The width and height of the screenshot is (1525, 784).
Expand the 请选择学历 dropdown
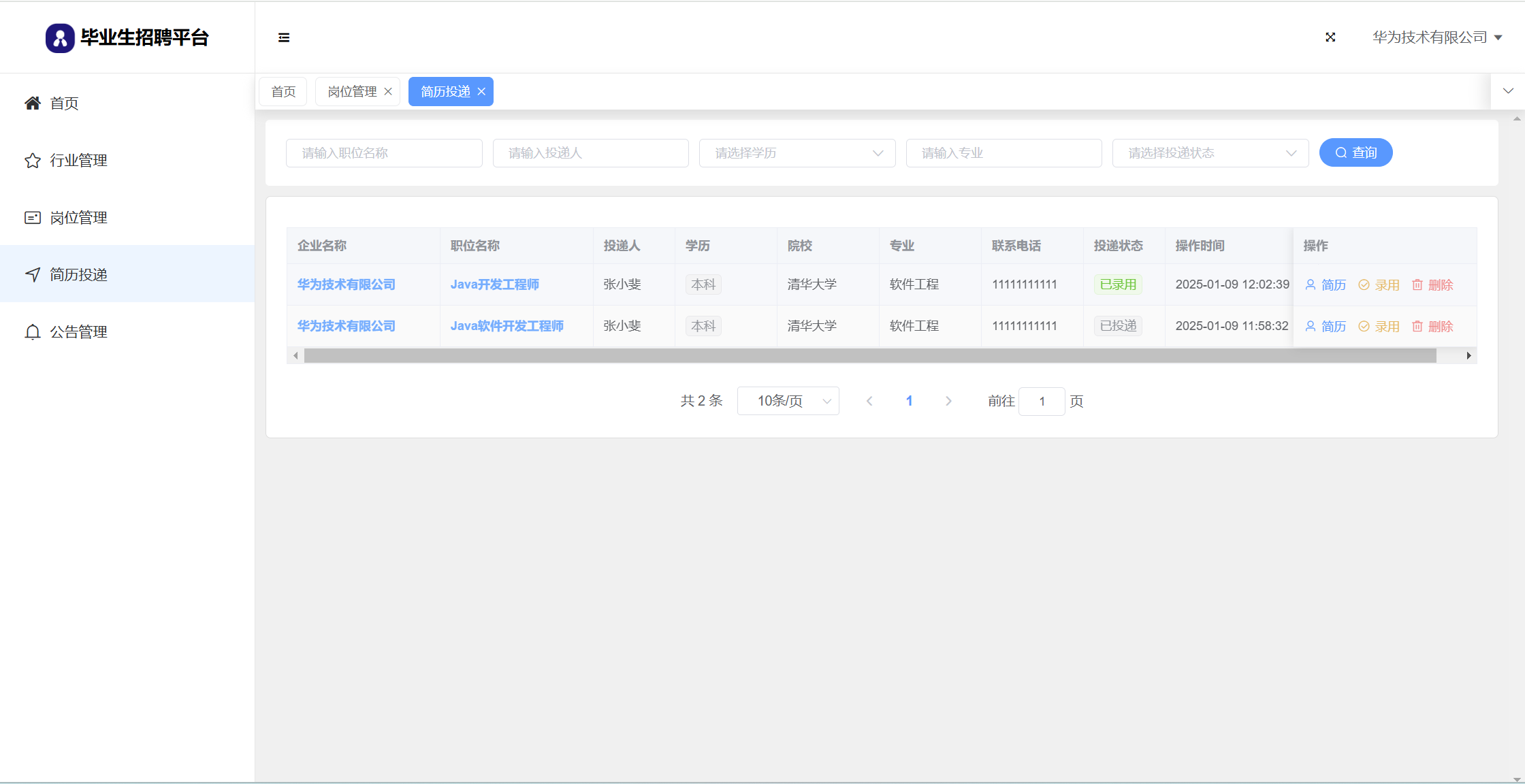[797, 153]
